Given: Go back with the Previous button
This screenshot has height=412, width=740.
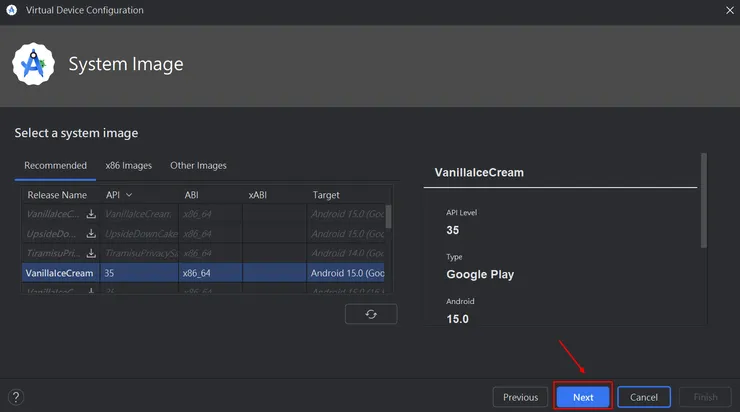Looking at the screenshot, I should point(520,397).
